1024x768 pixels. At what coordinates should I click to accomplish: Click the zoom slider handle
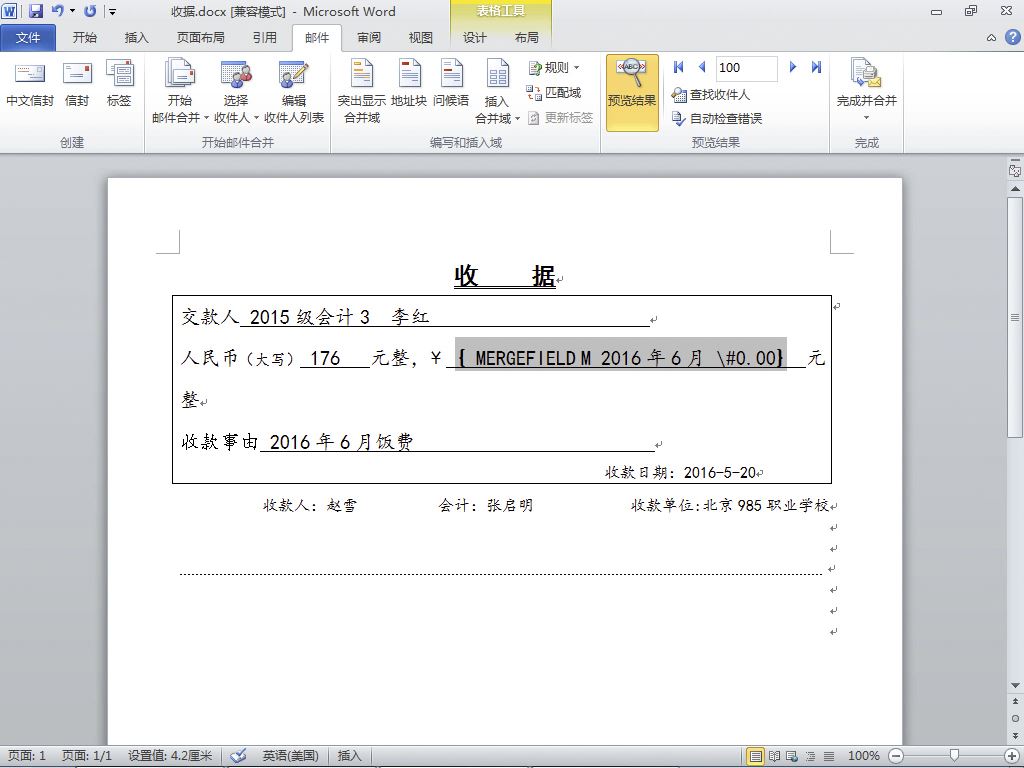[x=953, y=756]
